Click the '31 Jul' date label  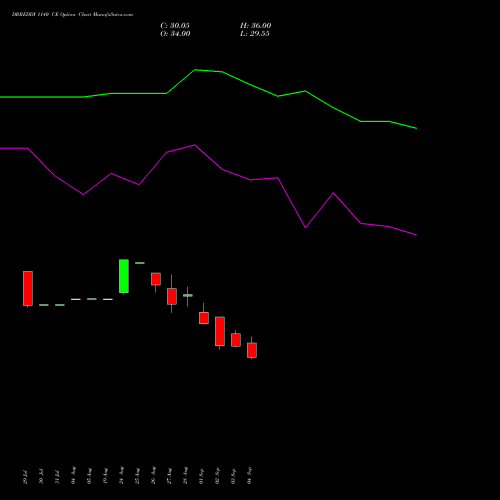[x=57, y=477]
